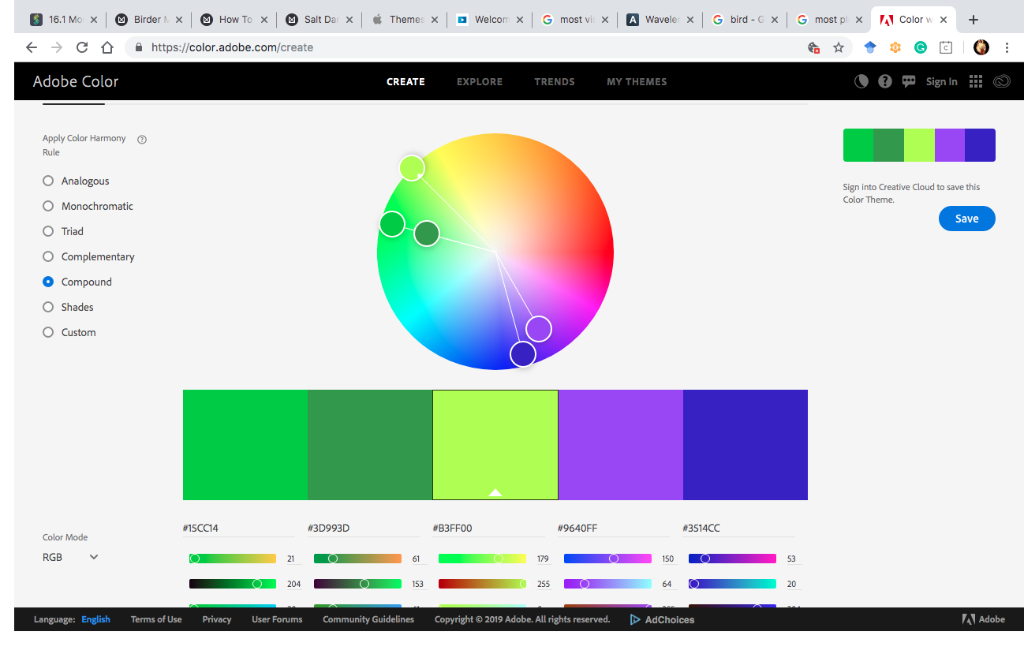The width and height of the screenshot is (1024, 648).
Task: Open the Community Guidelines footer link
Action: 369,619
